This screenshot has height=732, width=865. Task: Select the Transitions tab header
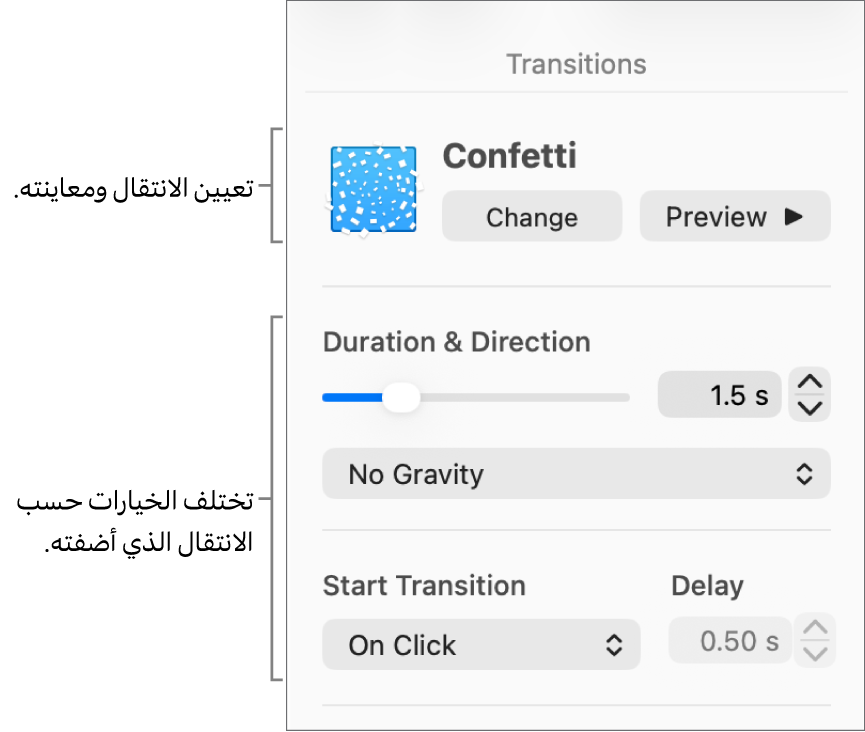(x=576, y=64)
